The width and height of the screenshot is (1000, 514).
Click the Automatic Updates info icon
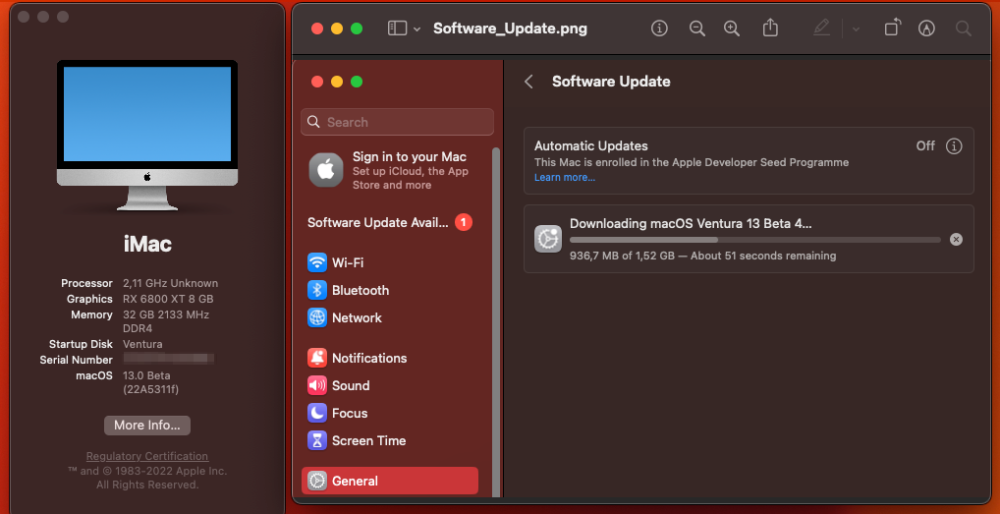(x=953, y=146)
